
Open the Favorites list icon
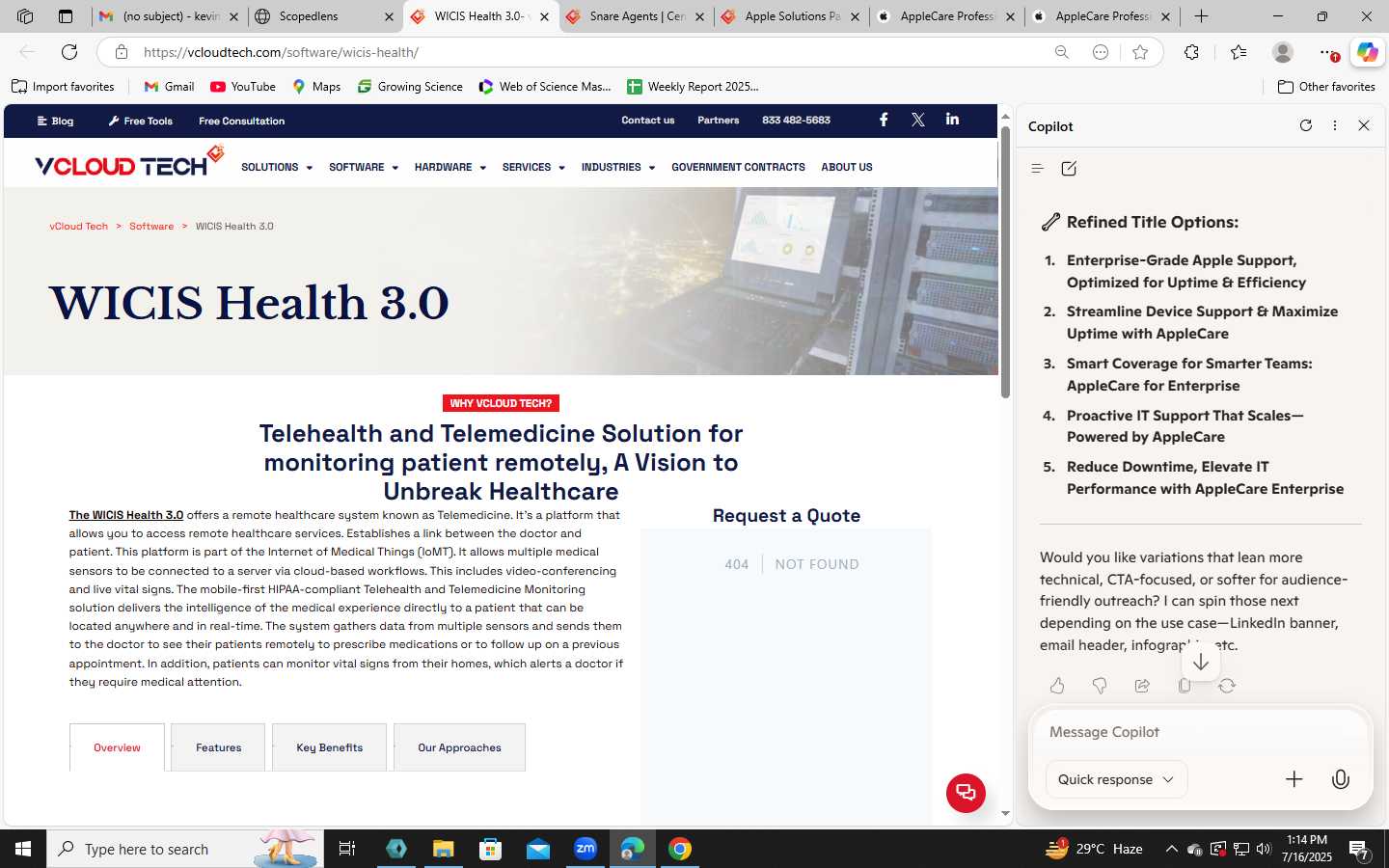(x=1239, y=52)
